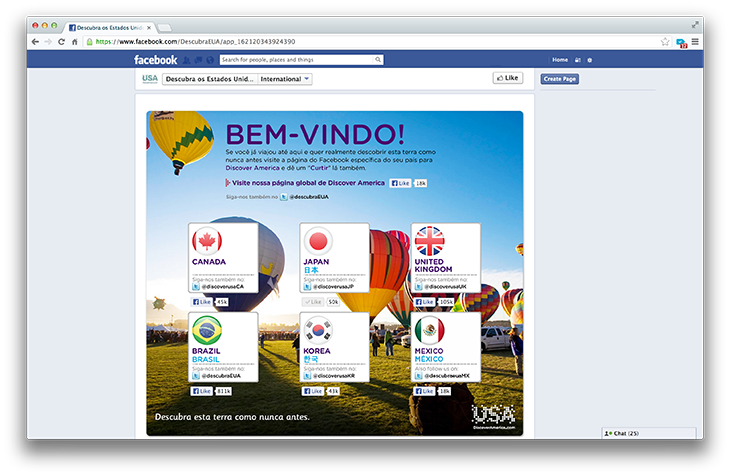Click the Korea flag icon
The width and height of the screenshot is (730, 476).
(x=318, y=330)
